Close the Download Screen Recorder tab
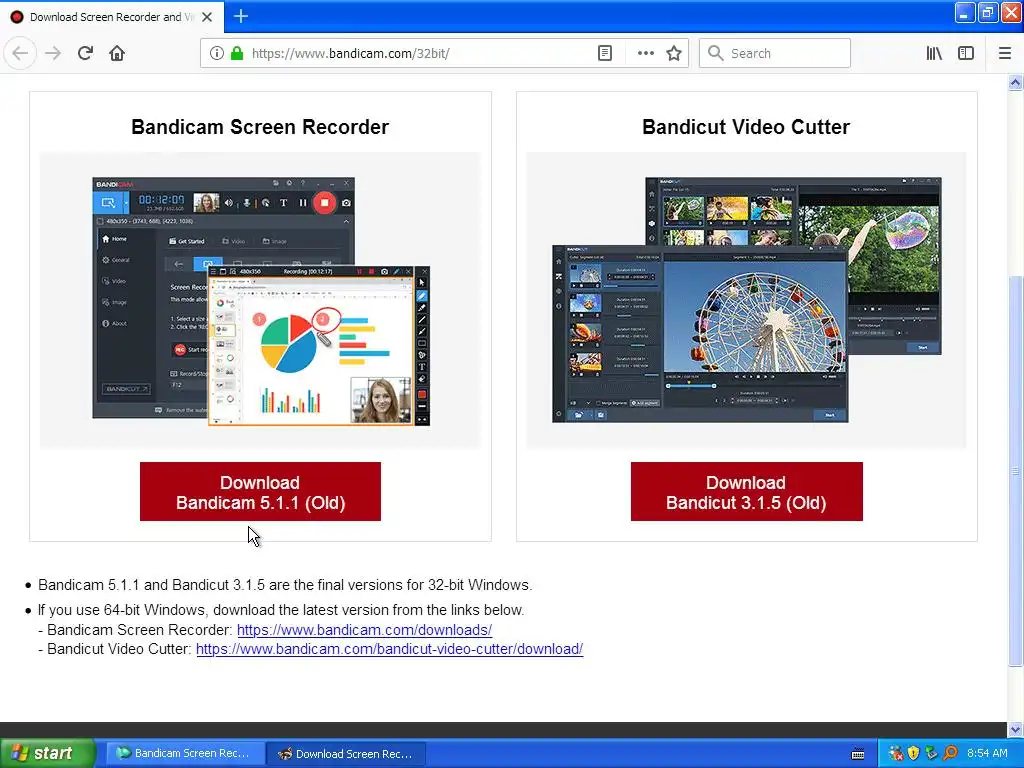The width and height of the screenshot is (1024, 768). (207, 17)
